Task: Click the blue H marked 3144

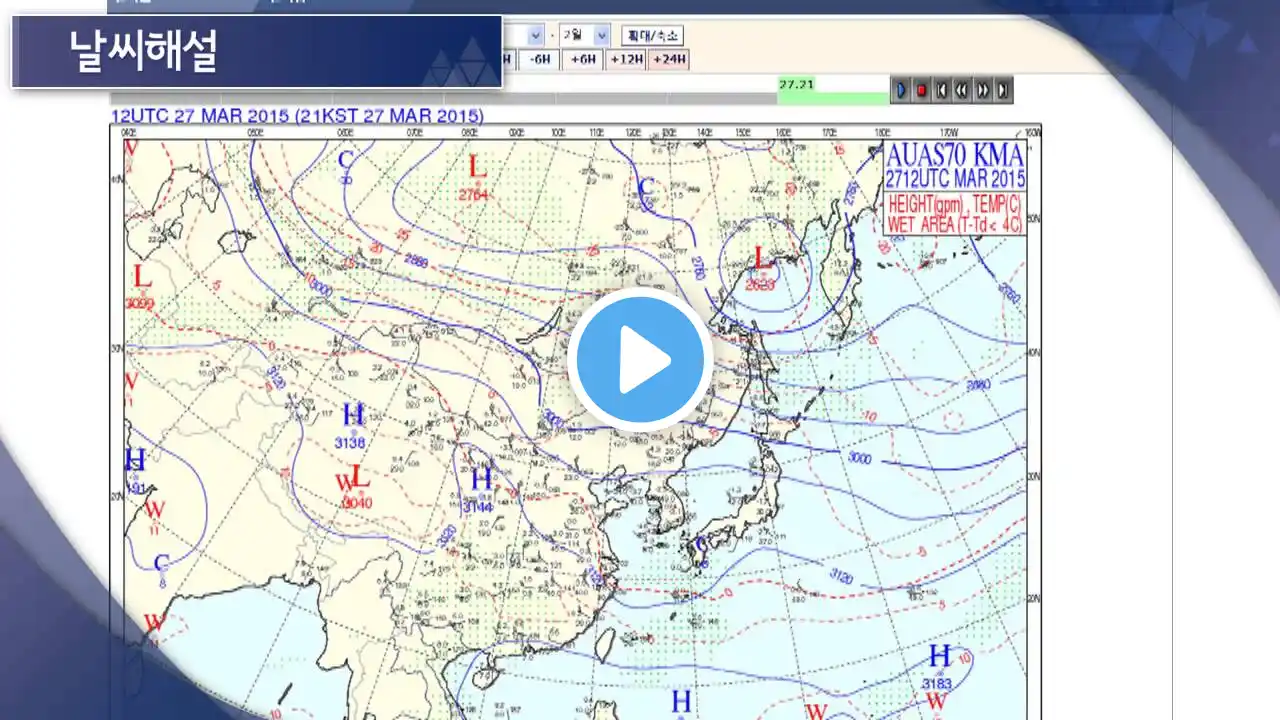Action: [x=481, y=479]
